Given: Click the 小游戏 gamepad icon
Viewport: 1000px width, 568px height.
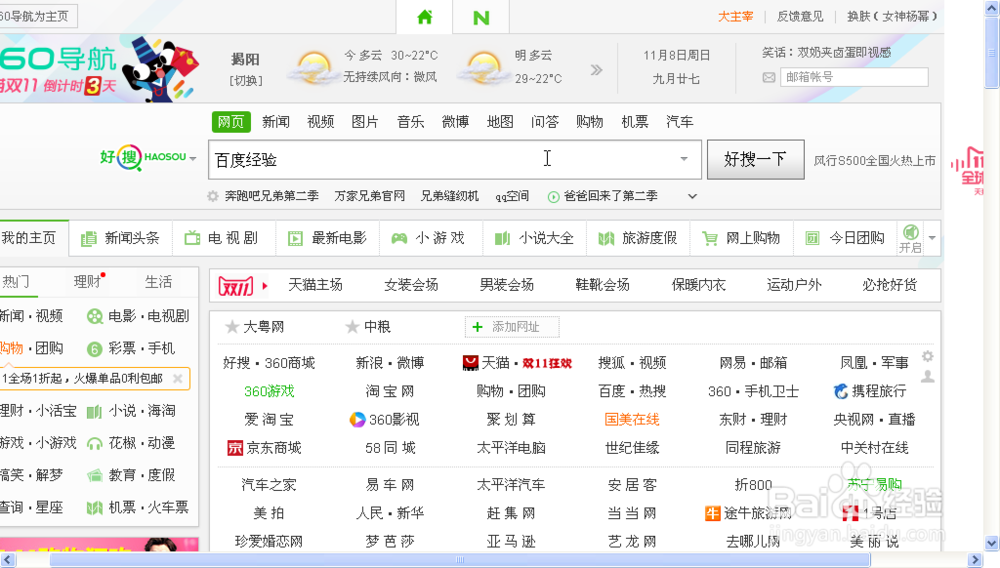Looking at the screenshot, I should 399,238.
